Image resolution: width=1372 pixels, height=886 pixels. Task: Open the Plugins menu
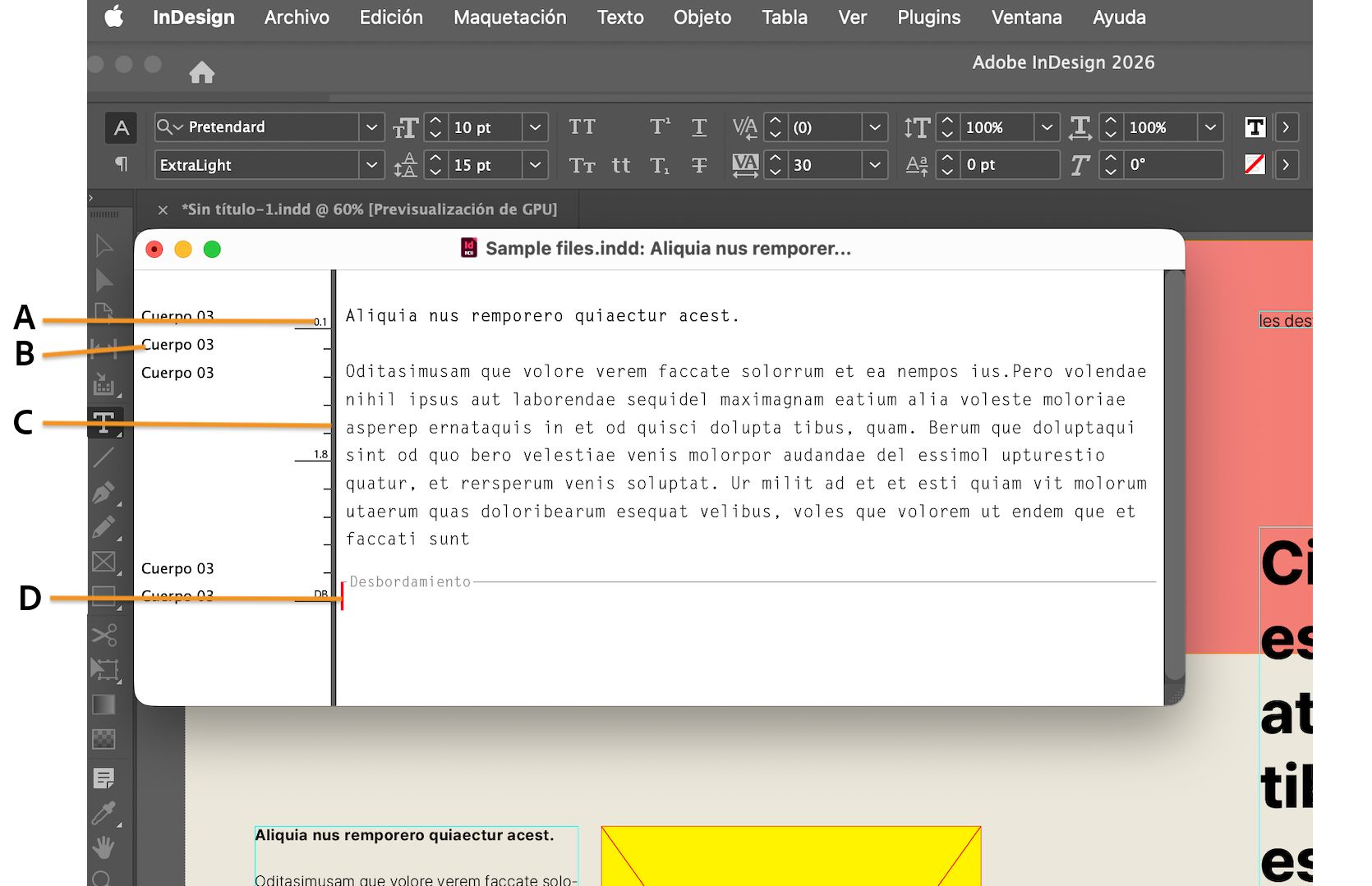[x=929, y=17]
